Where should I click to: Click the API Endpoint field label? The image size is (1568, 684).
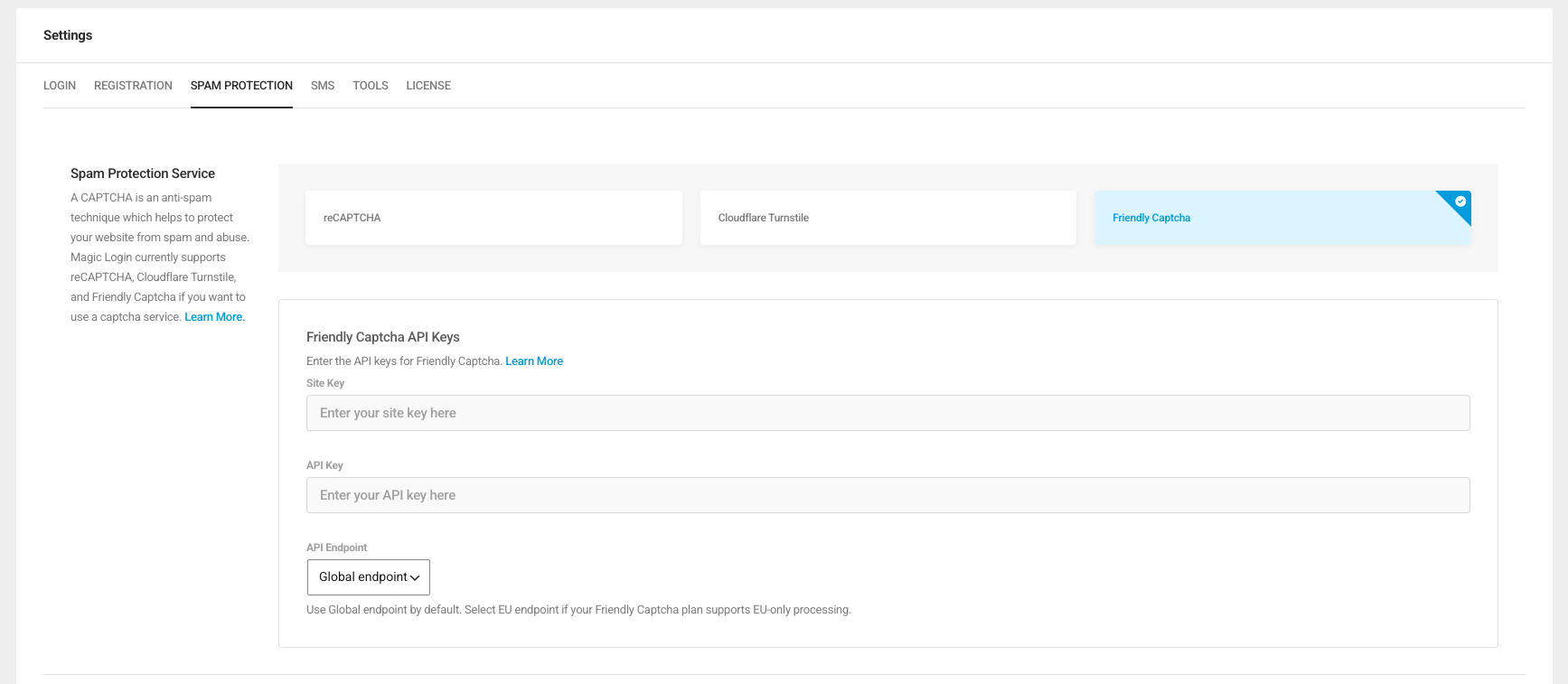[336, 548]
